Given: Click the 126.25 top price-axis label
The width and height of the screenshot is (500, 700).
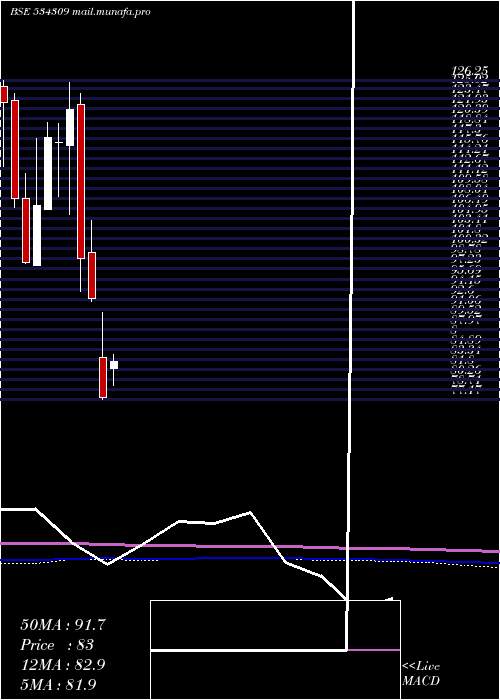Looking at the screenshot, I should (470, 71).
